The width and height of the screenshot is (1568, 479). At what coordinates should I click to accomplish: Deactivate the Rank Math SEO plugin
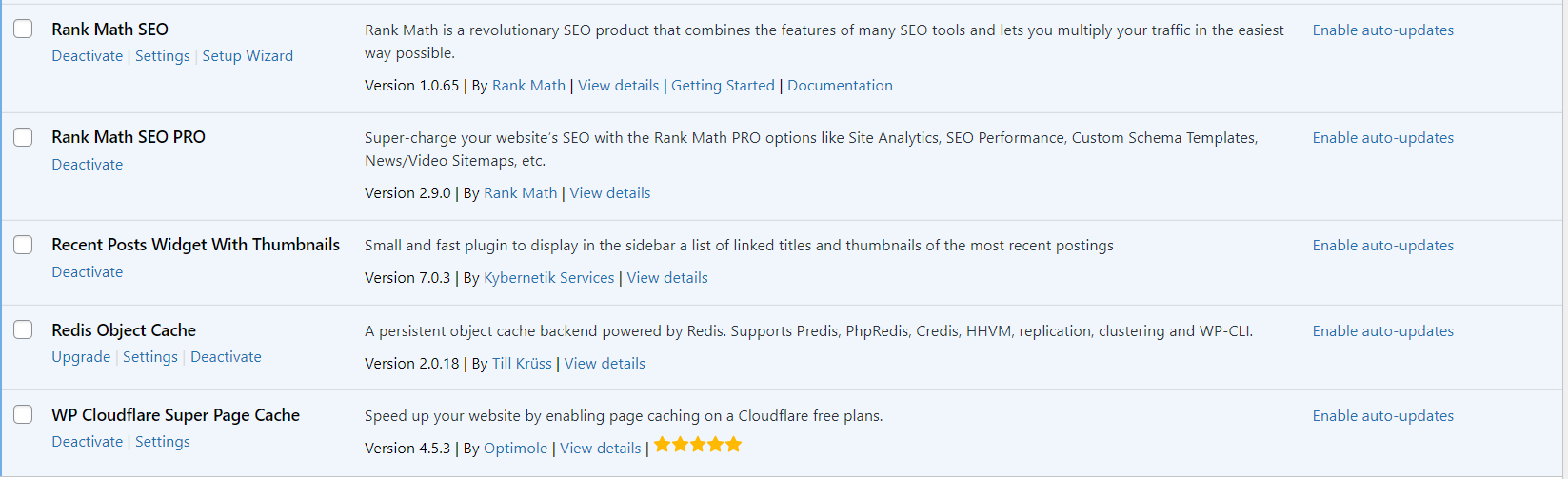(87, 56)
